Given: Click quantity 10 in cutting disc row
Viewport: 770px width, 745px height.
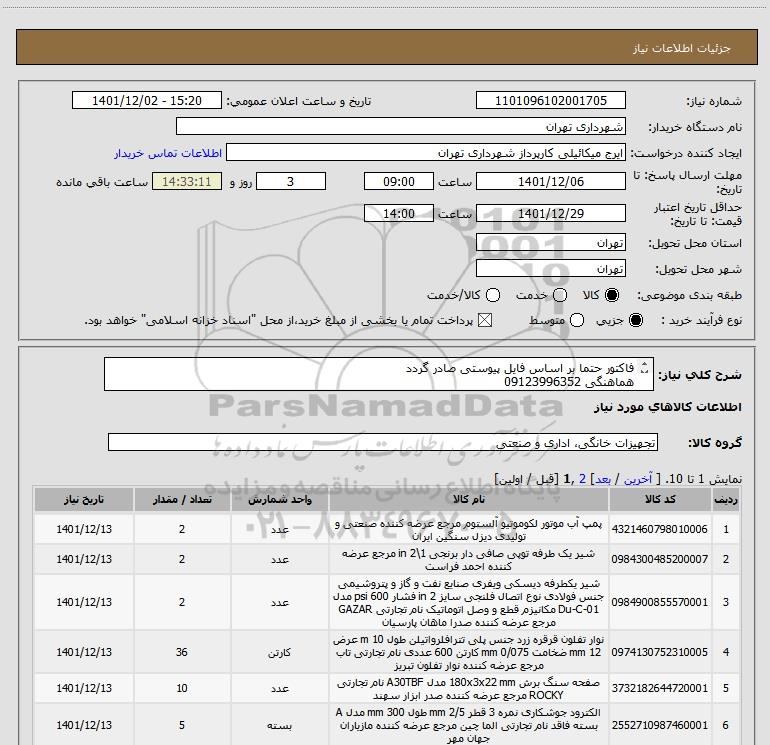Looking at the screenshot, I should (x=182, y=688).
